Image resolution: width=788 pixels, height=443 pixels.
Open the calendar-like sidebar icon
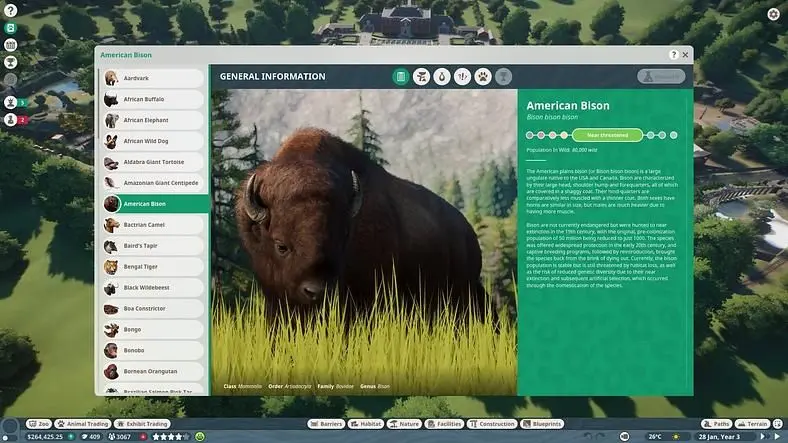11,45
